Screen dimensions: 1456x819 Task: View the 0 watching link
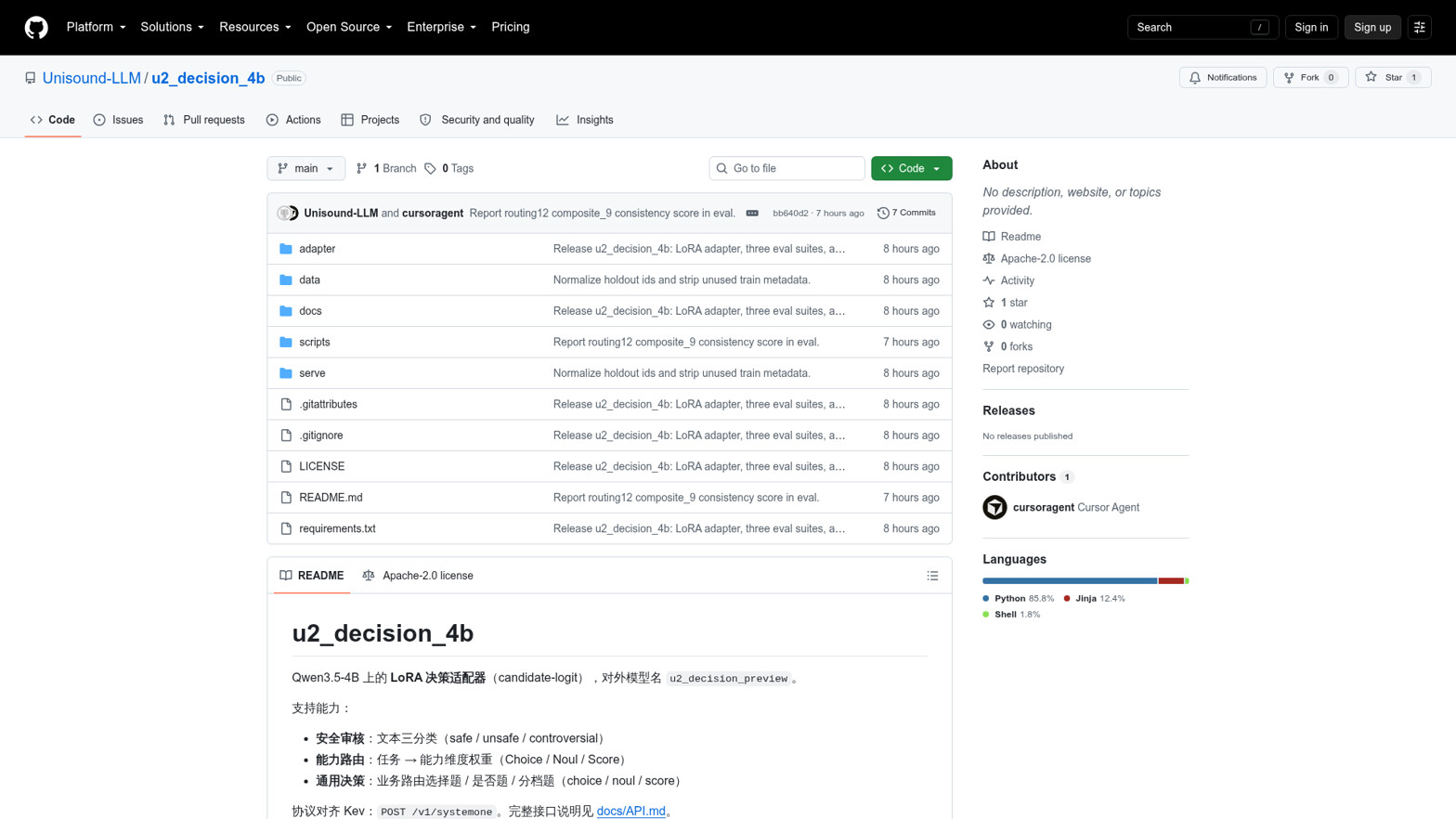pyautogui.click(x=1017, y=325)
